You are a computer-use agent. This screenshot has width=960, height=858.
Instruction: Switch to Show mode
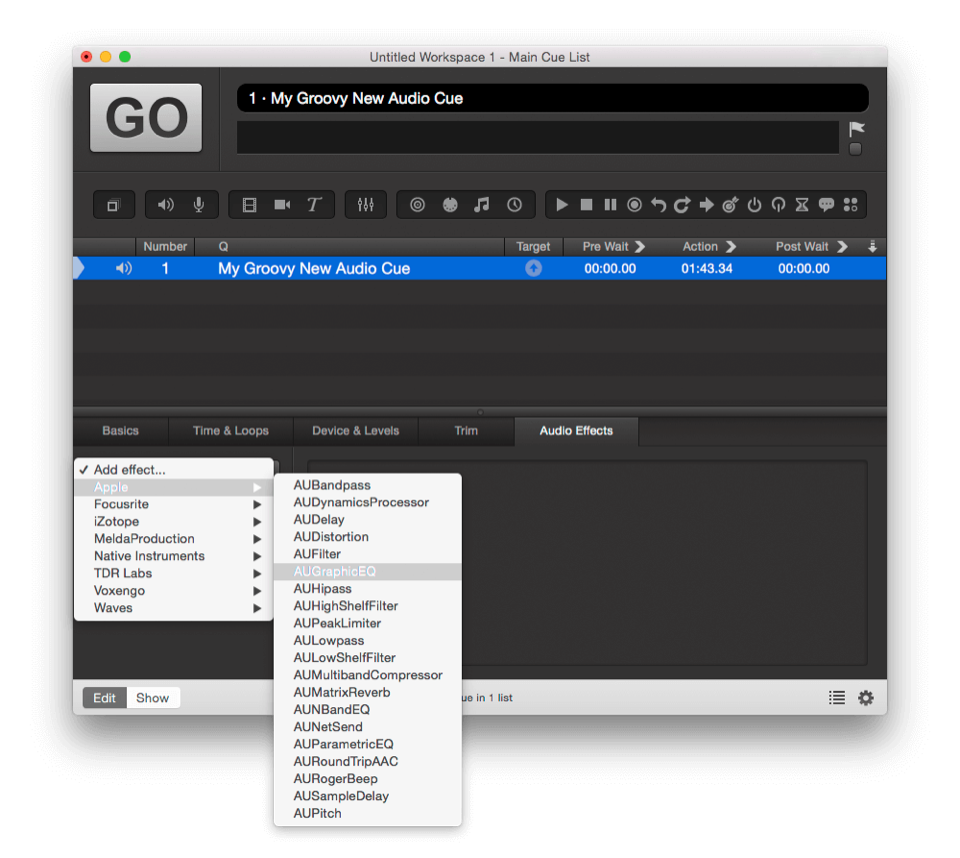(153, 698)
